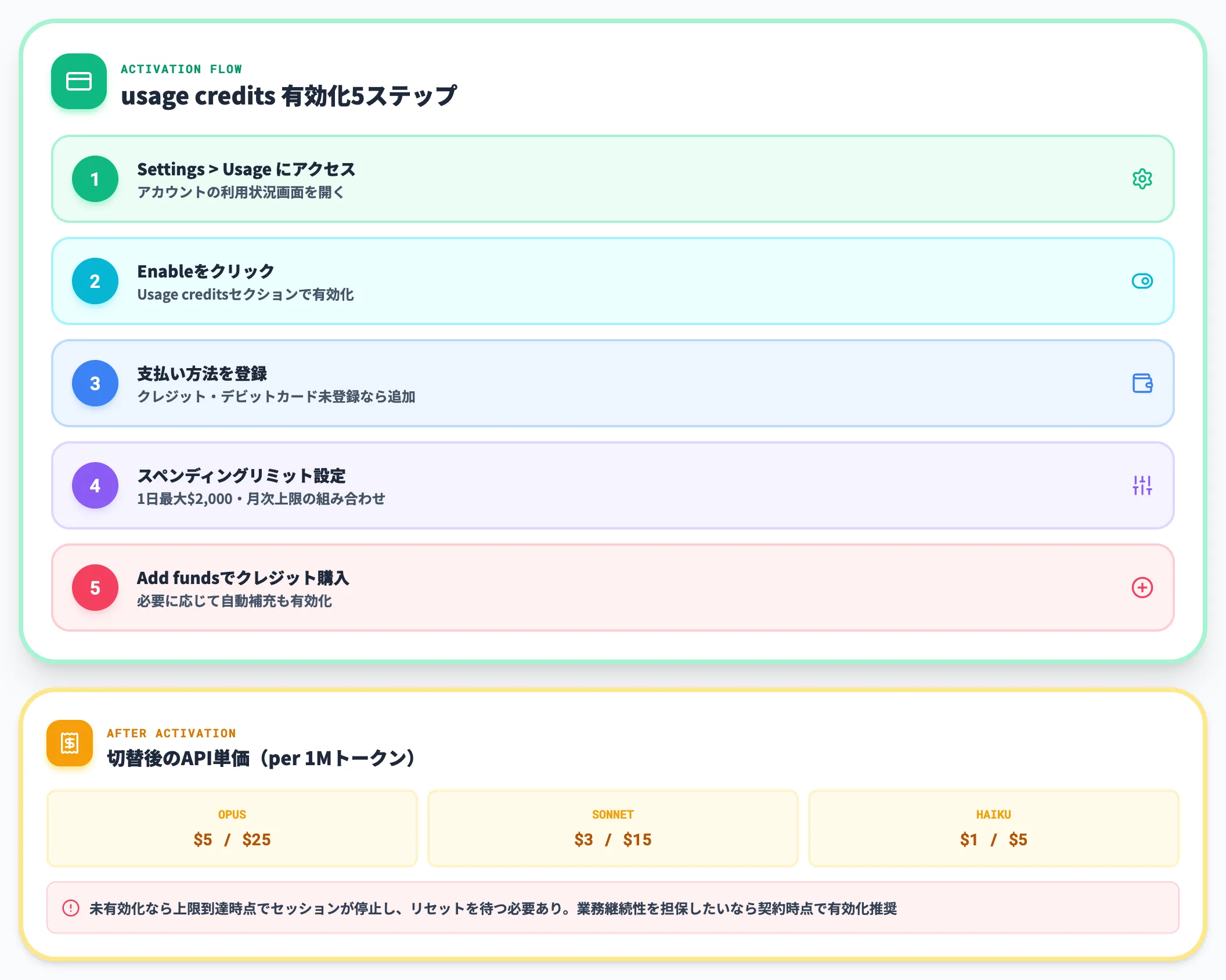Click the '$1 / $5' Haiku price
This screenshot has height=980, width=1226.
(994, 840)
